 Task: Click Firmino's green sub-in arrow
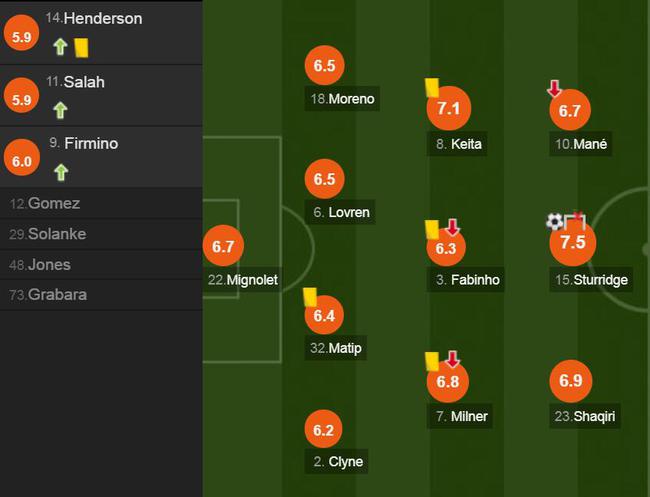(x=61, y=172)
